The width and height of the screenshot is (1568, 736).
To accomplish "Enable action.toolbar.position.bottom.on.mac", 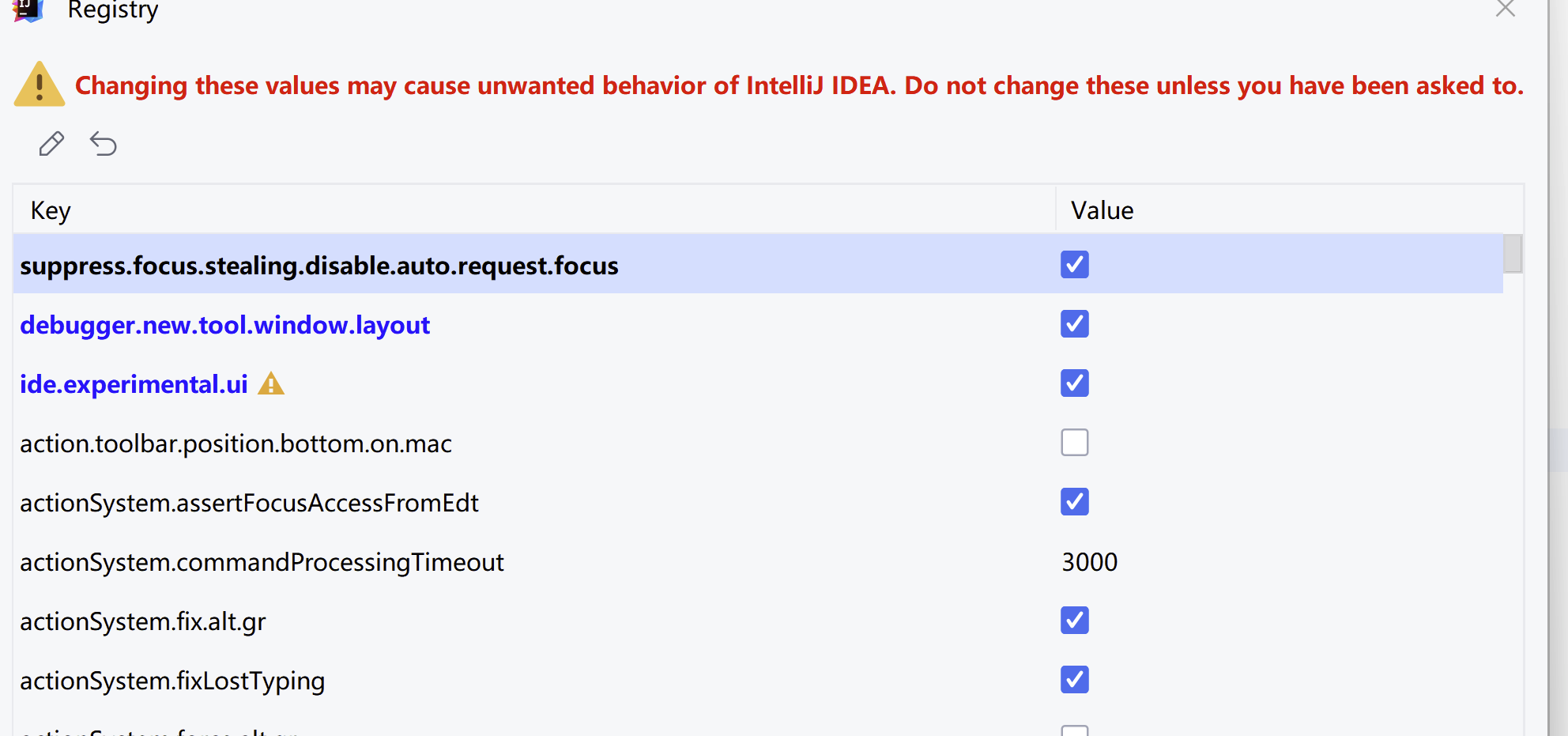I will (1074, 443).
